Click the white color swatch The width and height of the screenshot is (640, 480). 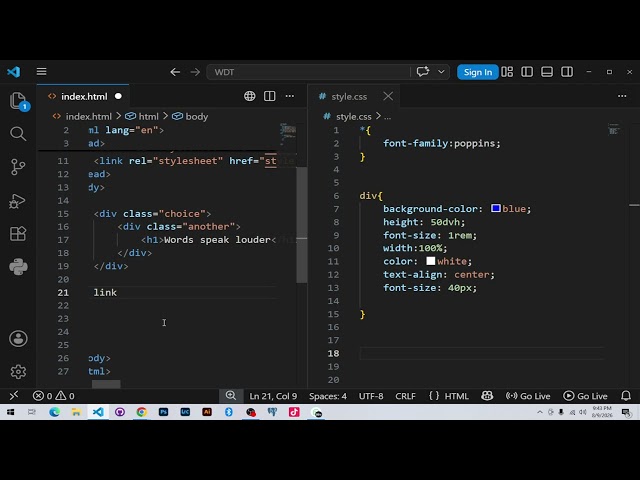[x=431, y=261]
